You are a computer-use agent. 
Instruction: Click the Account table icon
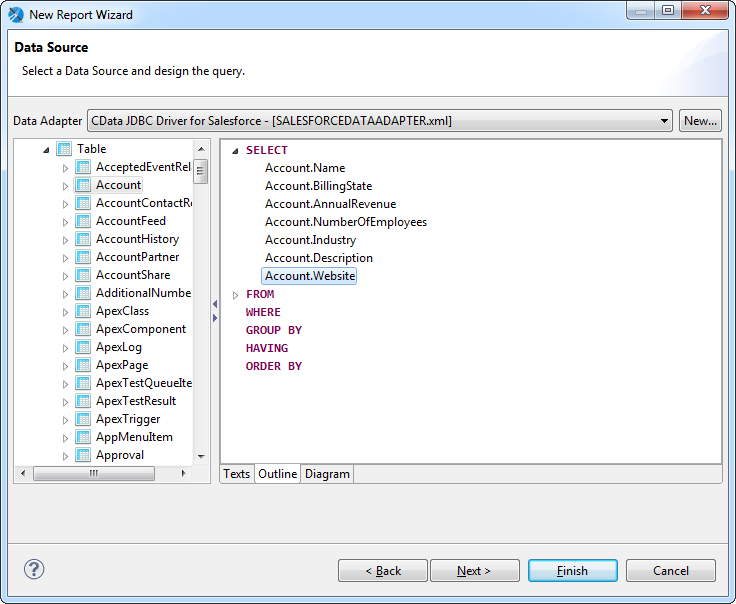coord(83,185)
